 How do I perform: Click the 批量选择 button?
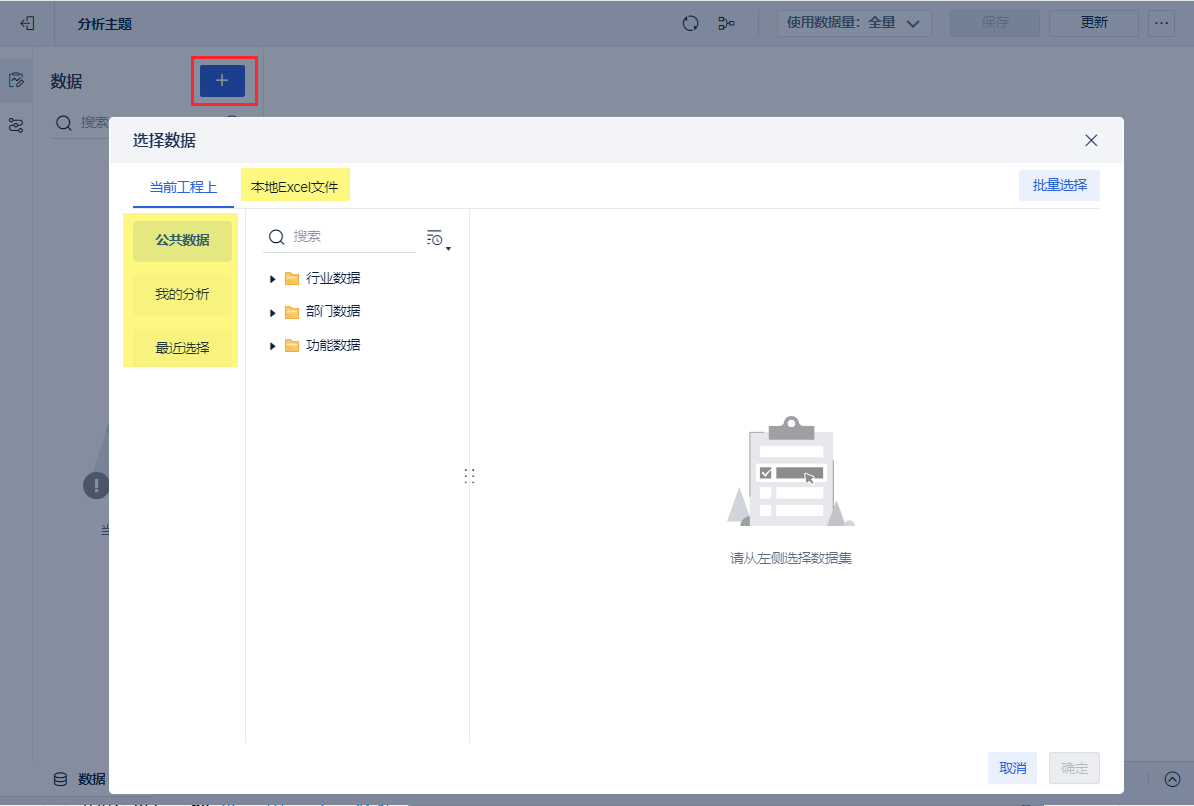click(1059, 185)
